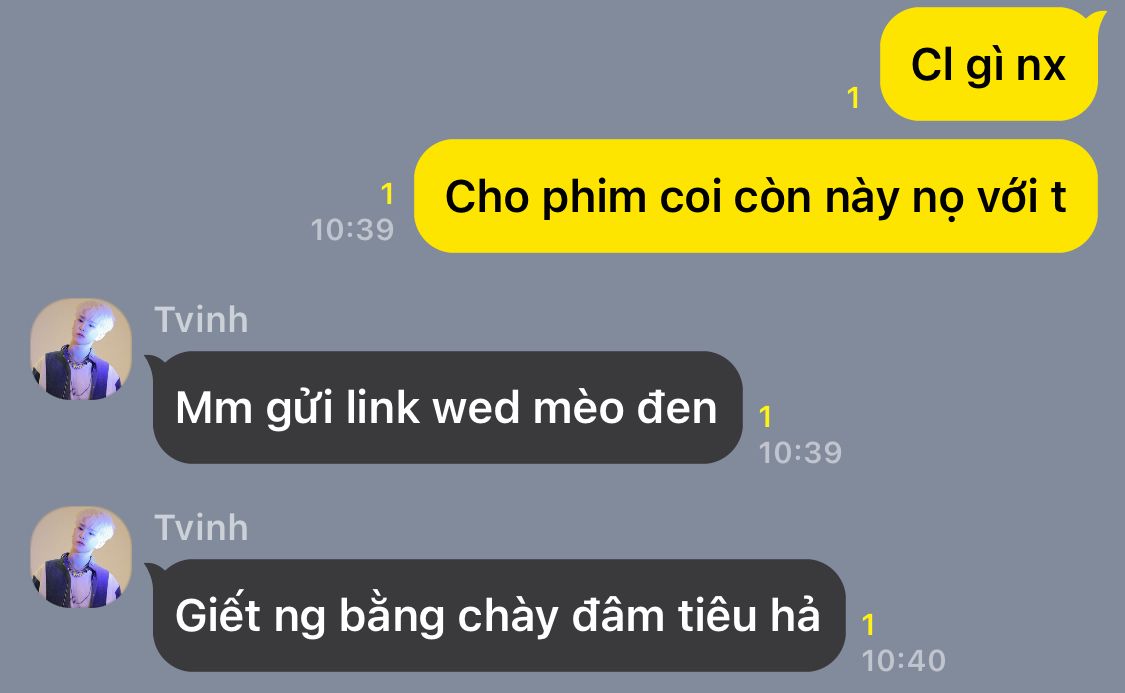Click the 10:39 timestamp right of the dark bubble
This screenshot has width=1125, height=693.
point(800,453)
